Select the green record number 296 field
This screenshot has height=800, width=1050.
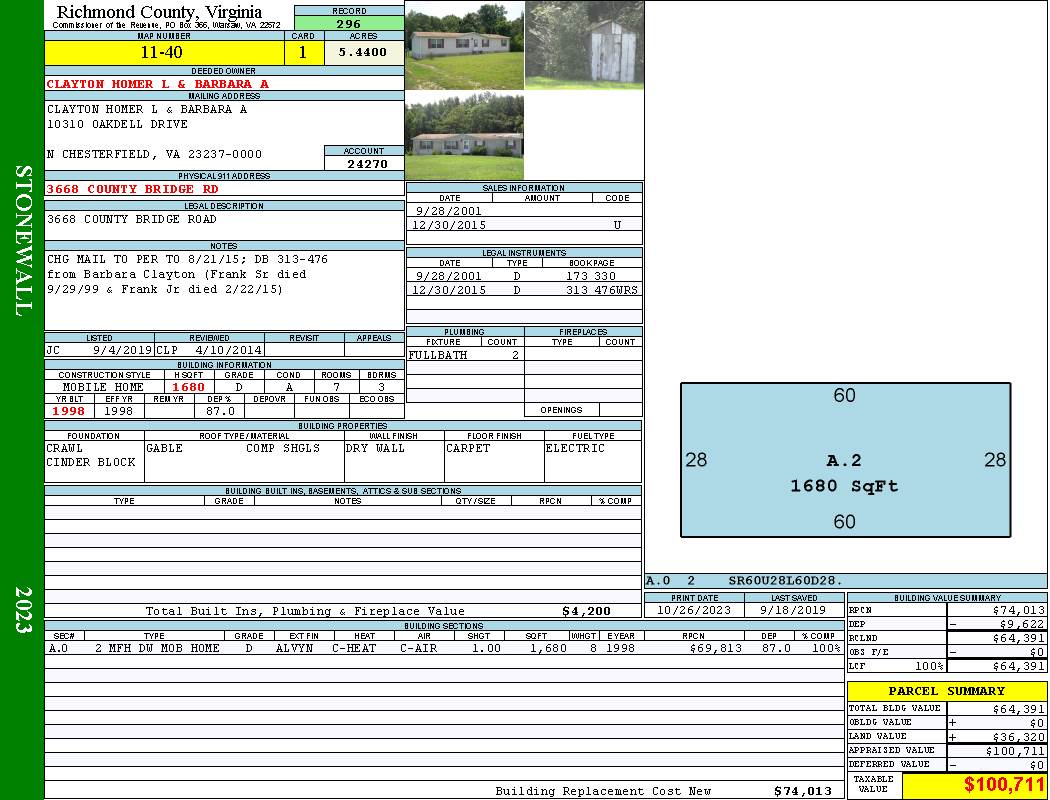pyautogui.click(x=349, y=24)
